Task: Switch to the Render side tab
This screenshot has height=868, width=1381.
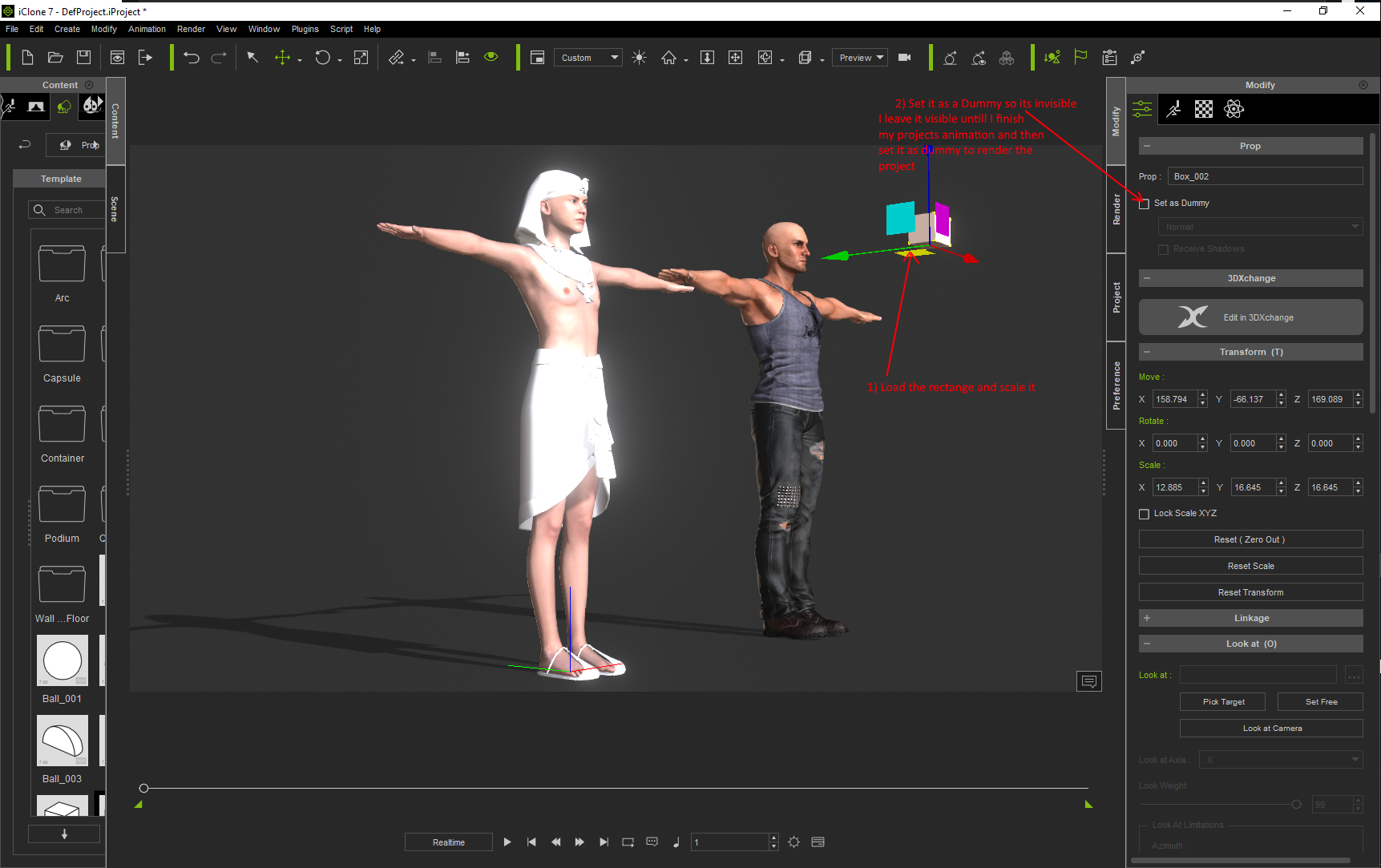Action: [1116, 209]
